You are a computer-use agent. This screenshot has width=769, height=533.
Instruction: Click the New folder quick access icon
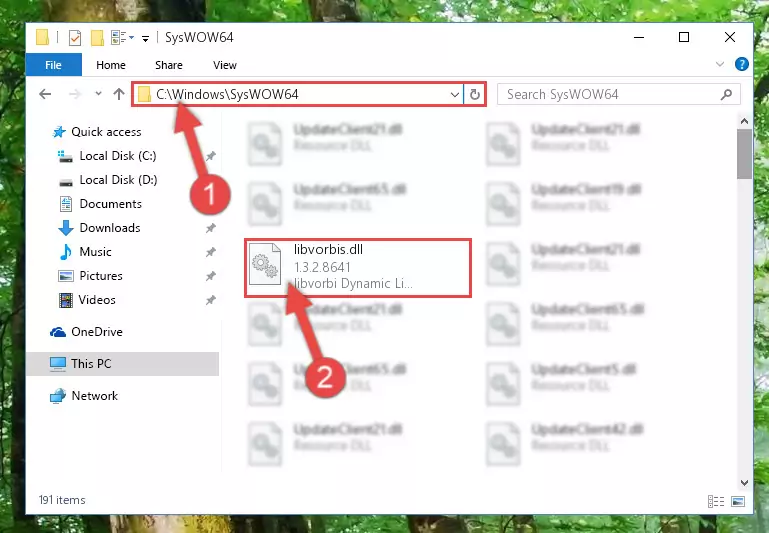(97, 37)
